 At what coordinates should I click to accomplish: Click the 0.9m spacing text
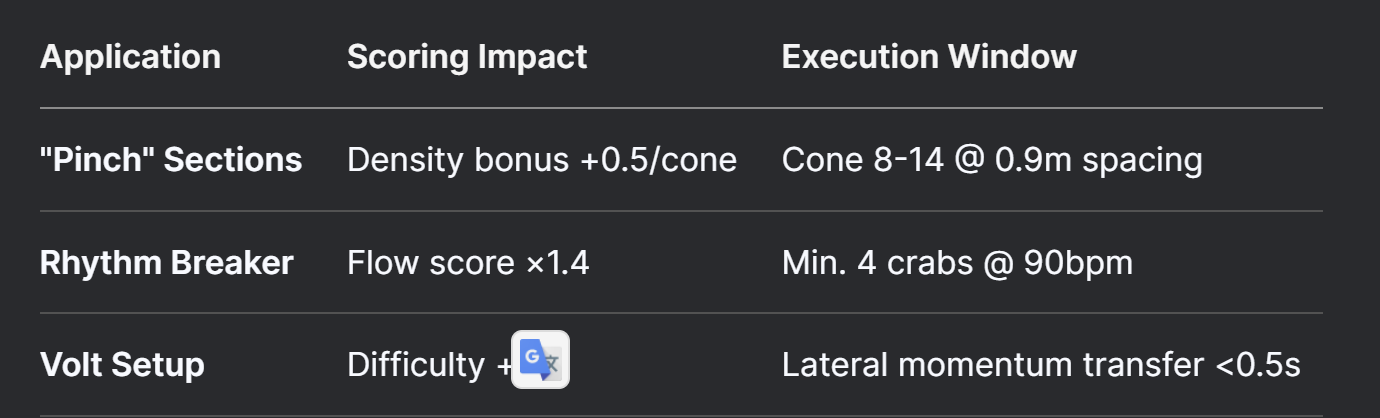click(1100, 159)
